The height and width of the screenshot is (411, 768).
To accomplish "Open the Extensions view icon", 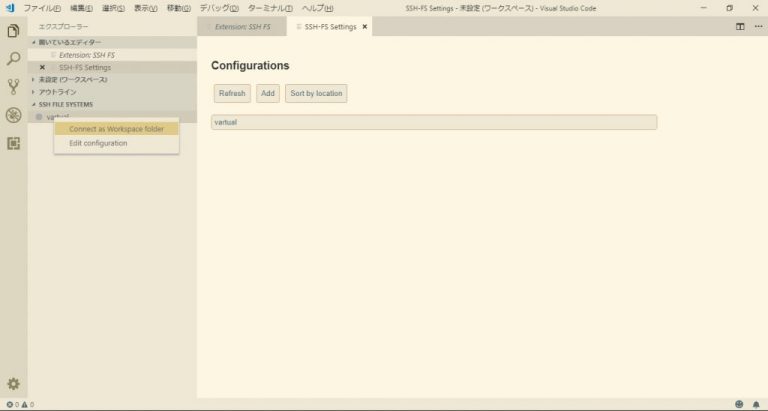I will point(13,143).
